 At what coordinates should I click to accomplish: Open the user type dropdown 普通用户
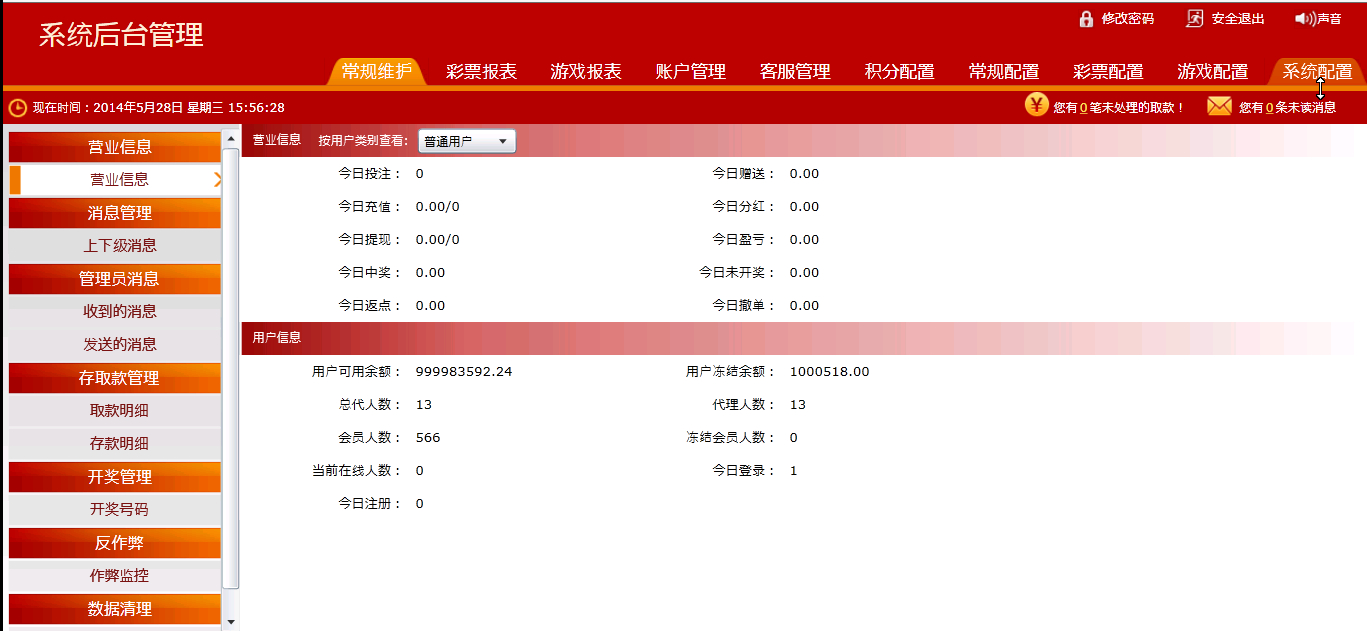click(467, 142)
